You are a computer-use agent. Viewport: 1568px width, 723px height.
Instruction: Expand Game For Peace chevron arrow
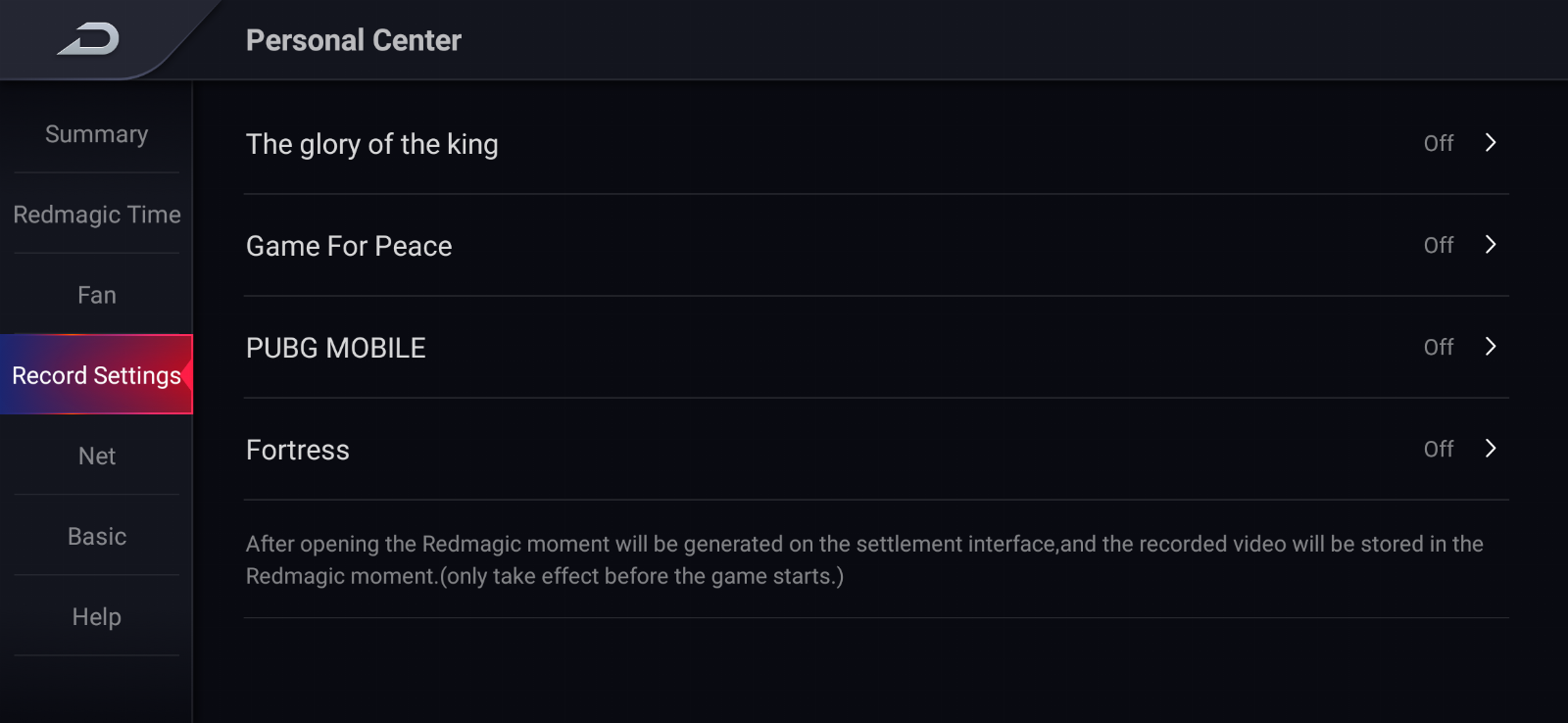pos(1491,245)
